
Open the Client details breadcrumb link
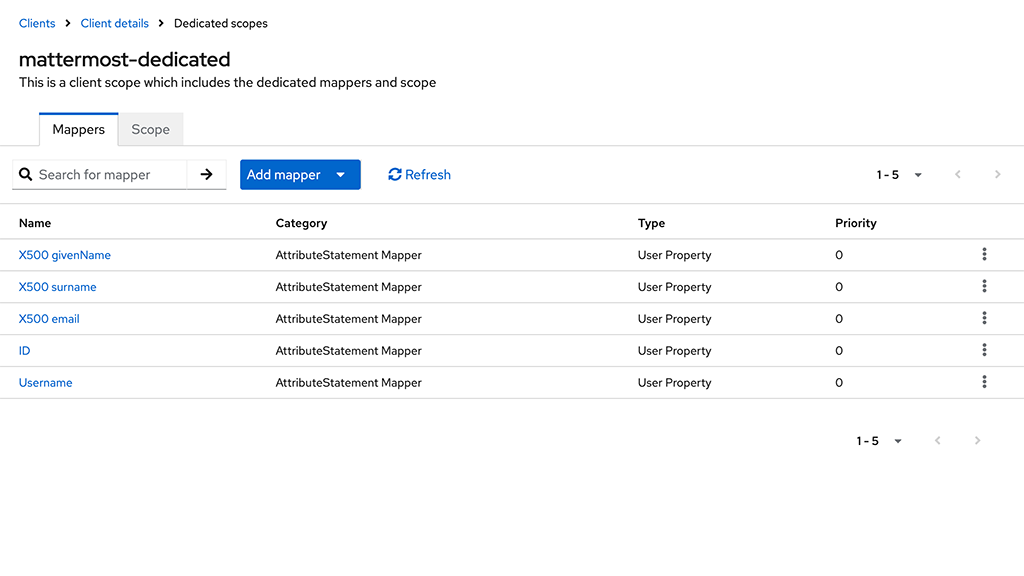114,23
